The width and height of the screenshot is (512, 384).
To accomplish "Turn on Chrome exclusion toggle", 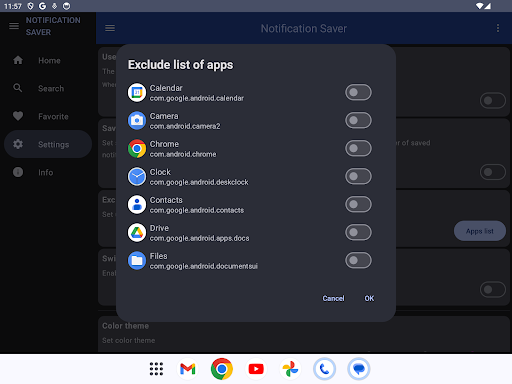I will (358, 148).
